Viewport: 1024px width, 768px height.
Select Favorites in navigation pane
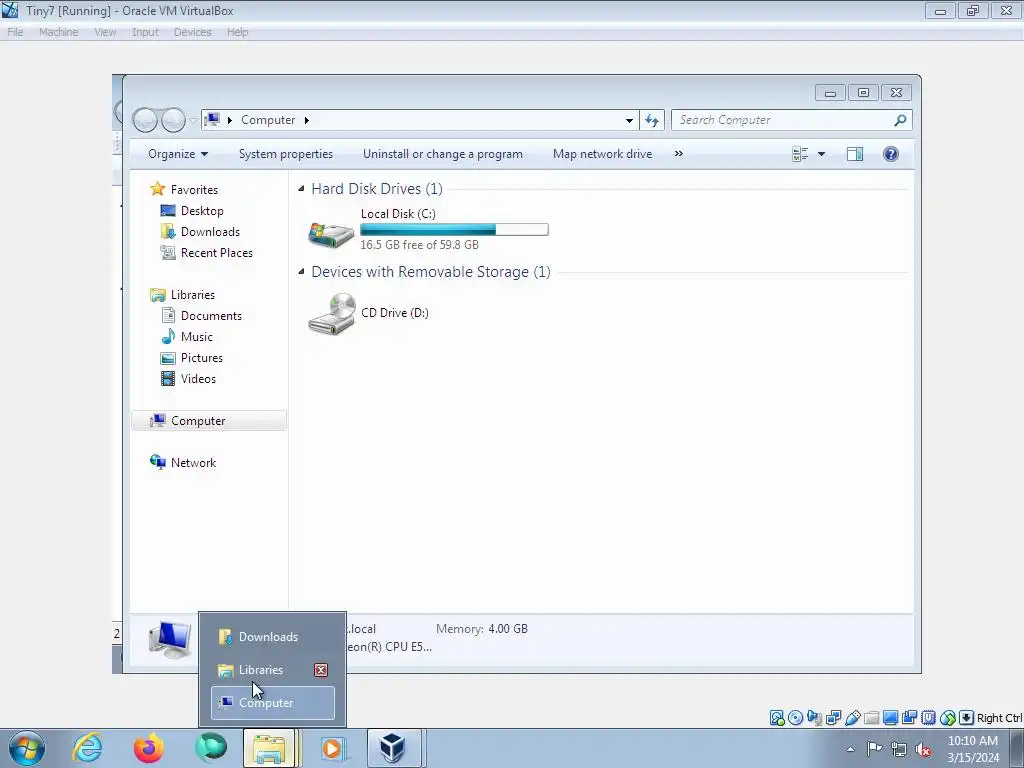(x=194, y=189)
